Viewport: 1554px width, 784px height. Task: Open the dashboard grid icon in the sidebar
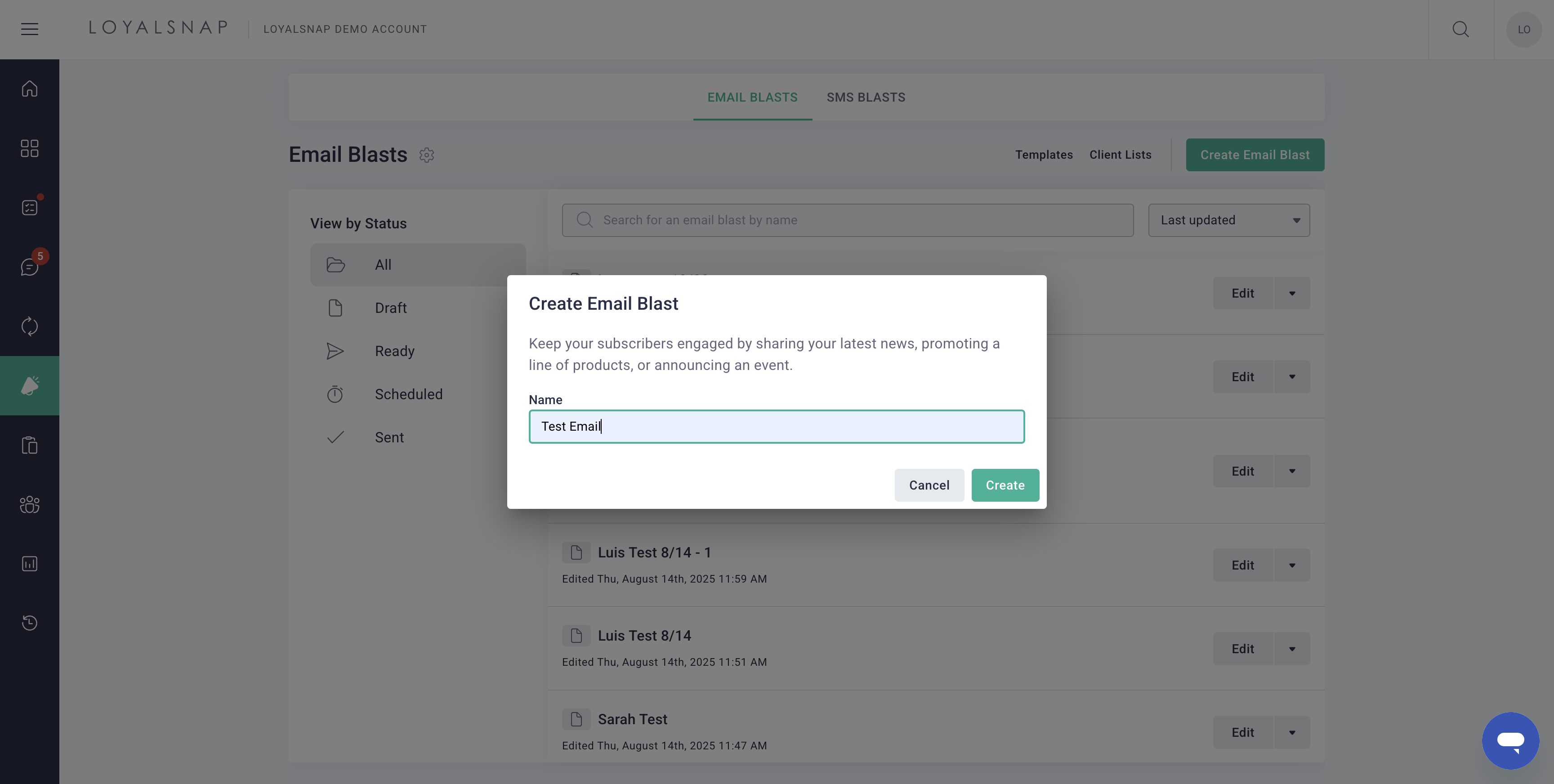pyautogui.click(x=30, y=148)
